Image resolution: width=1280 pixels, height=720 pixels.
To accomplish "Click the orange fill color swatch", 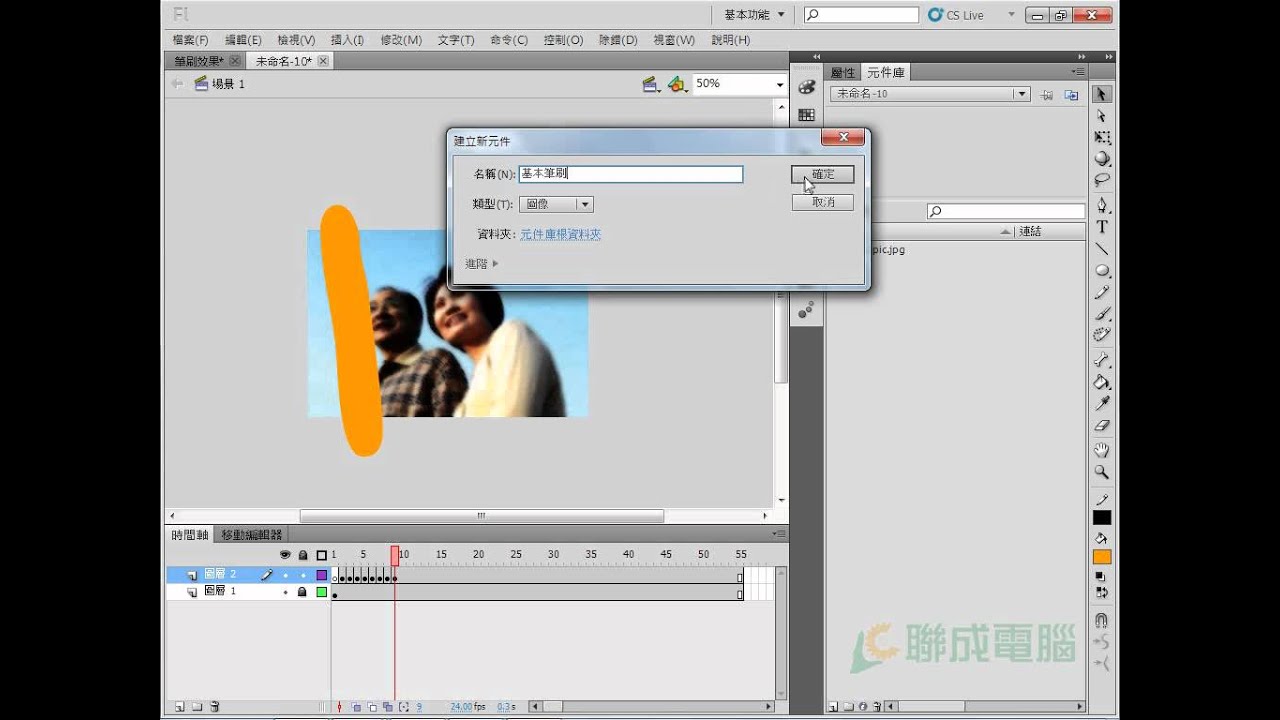I will [x=1101, y=558].
